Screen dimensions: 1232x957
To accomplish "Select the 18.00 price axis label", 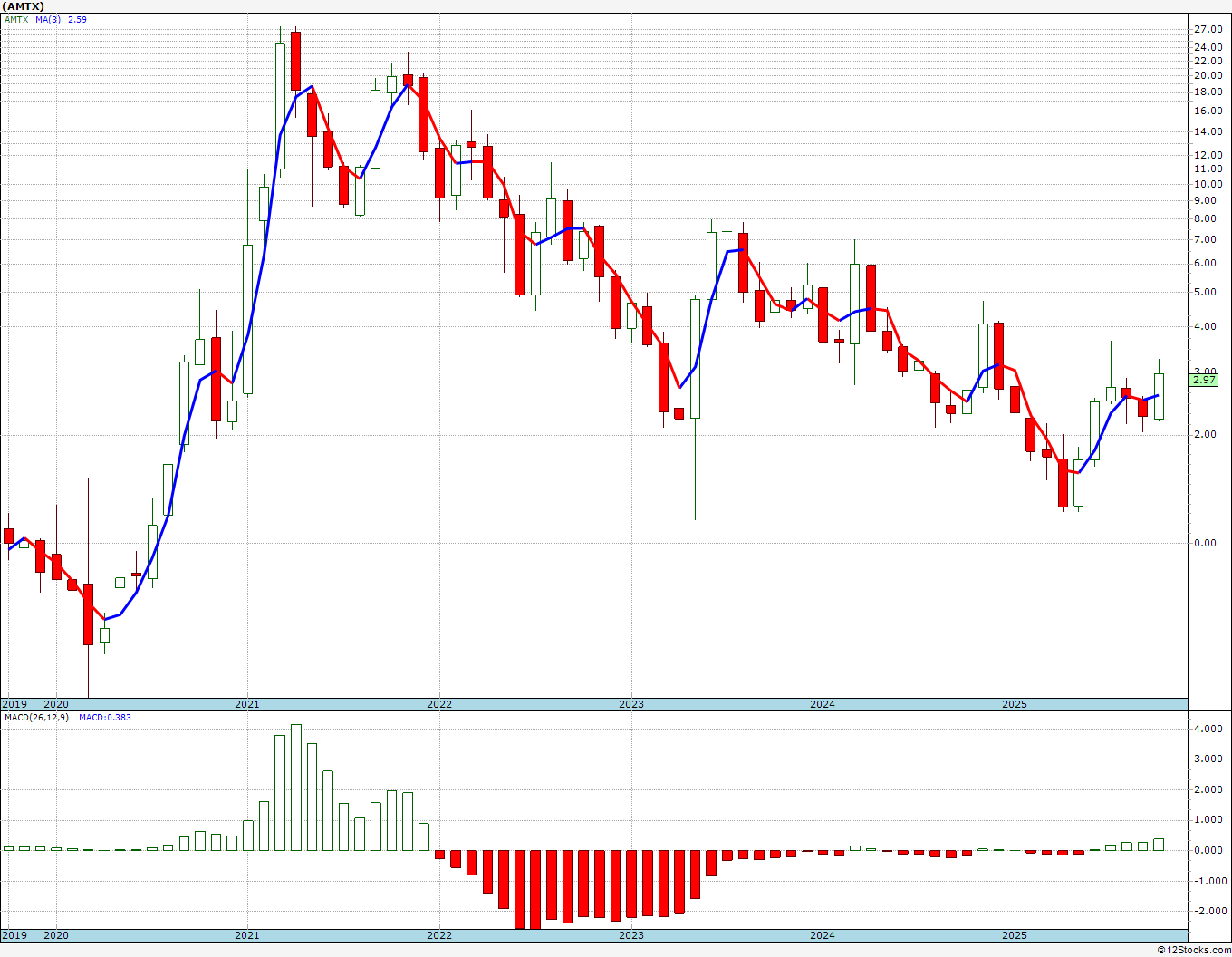I will 1208,92.
